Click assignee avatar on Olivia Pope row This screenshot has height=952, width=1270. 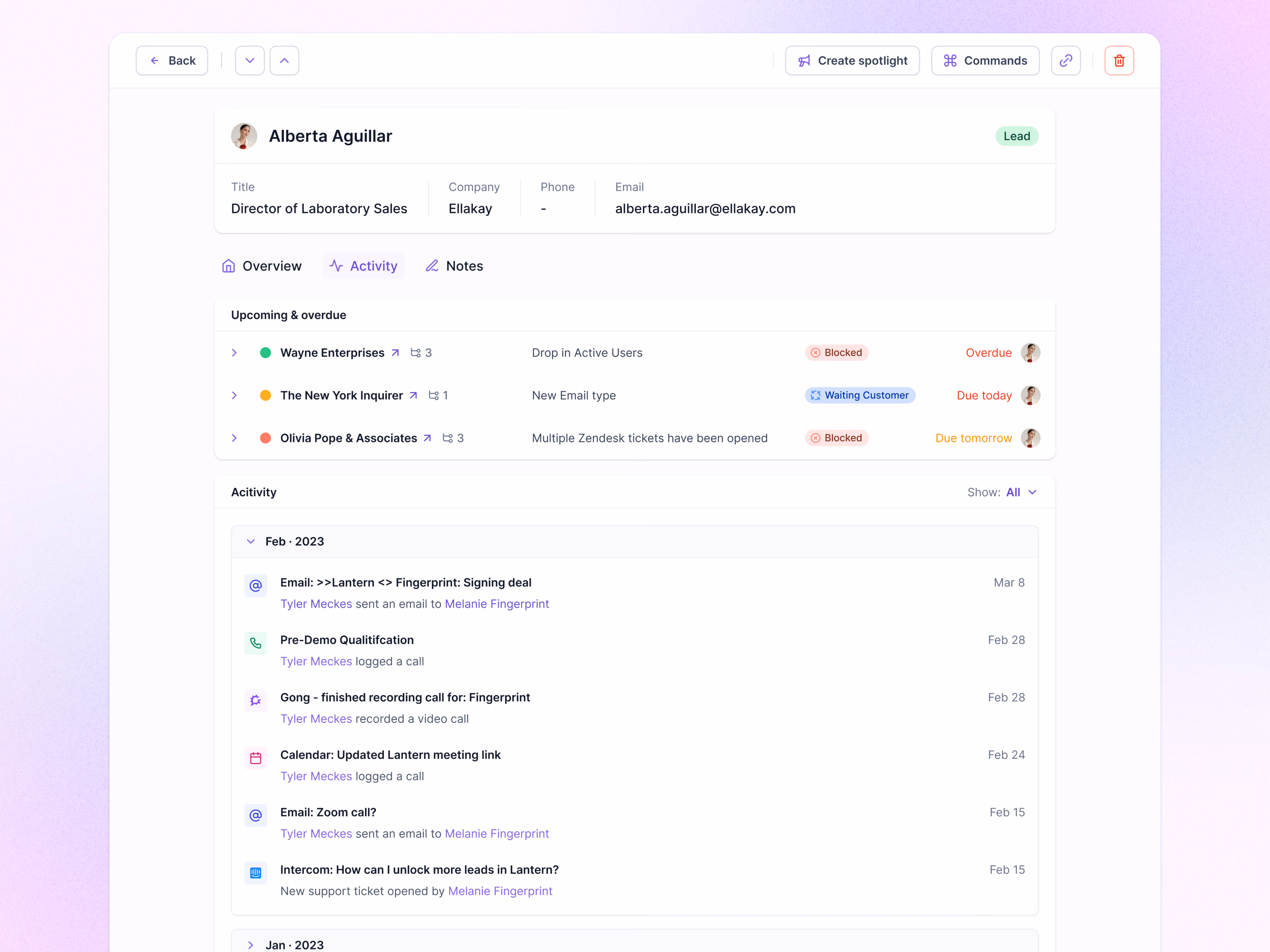point(1031,438)
